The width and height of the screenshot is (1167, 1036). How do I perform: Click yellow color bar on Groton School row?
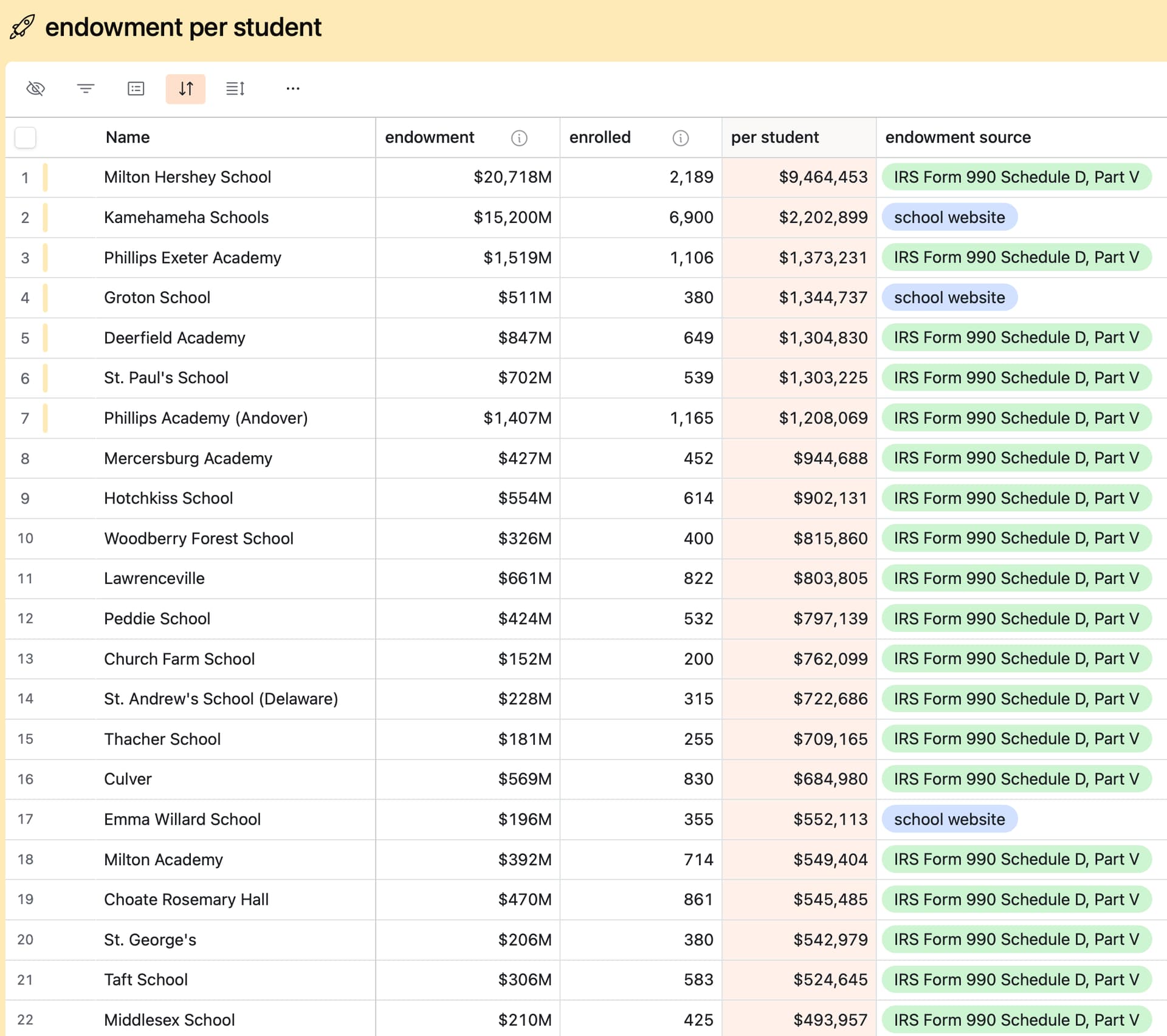(46, 298)
